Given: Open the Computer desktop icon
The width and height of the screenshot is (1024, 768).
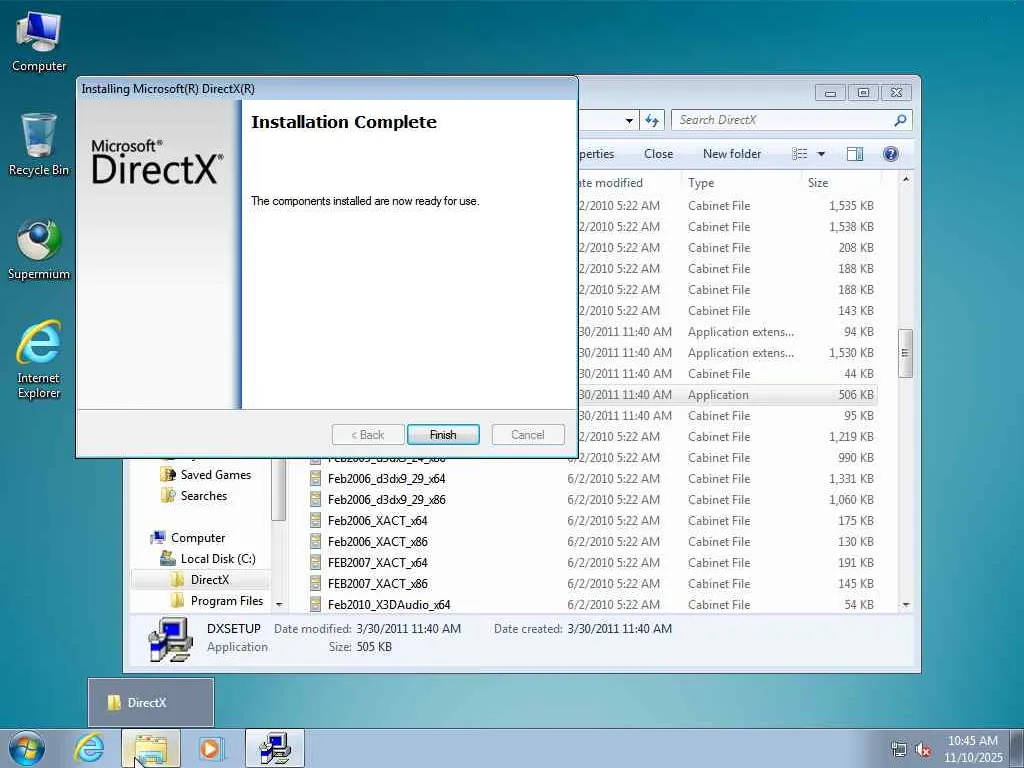Looking at the screenshot, I should [x=39, y=41].
